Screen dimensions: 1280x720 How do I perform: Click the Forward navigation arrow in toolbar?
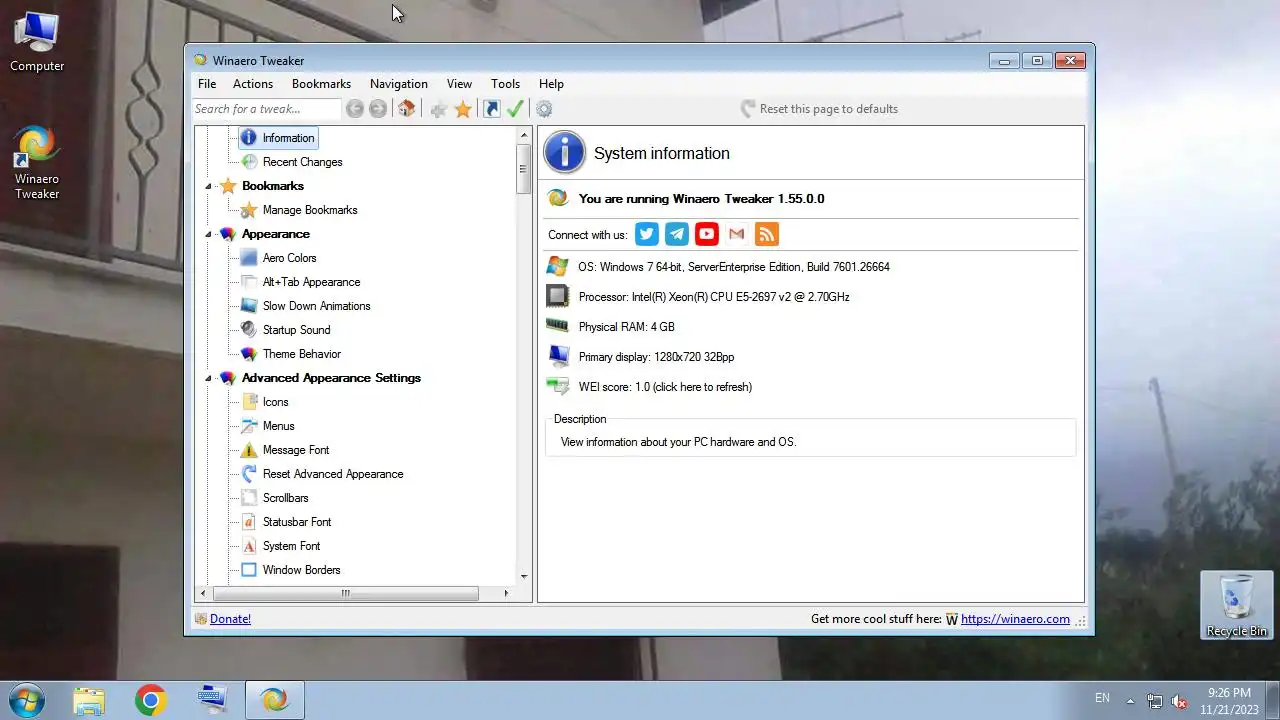point(378,109)
